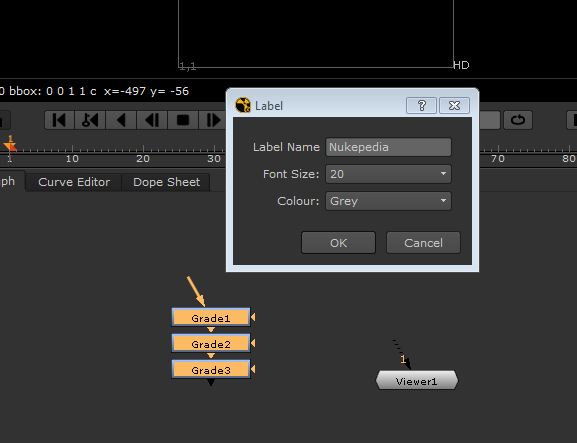The width and height of the screenshot is (577, 443).
Task: Click frame 10 on the timeline
Action: (x=72, y=159)
